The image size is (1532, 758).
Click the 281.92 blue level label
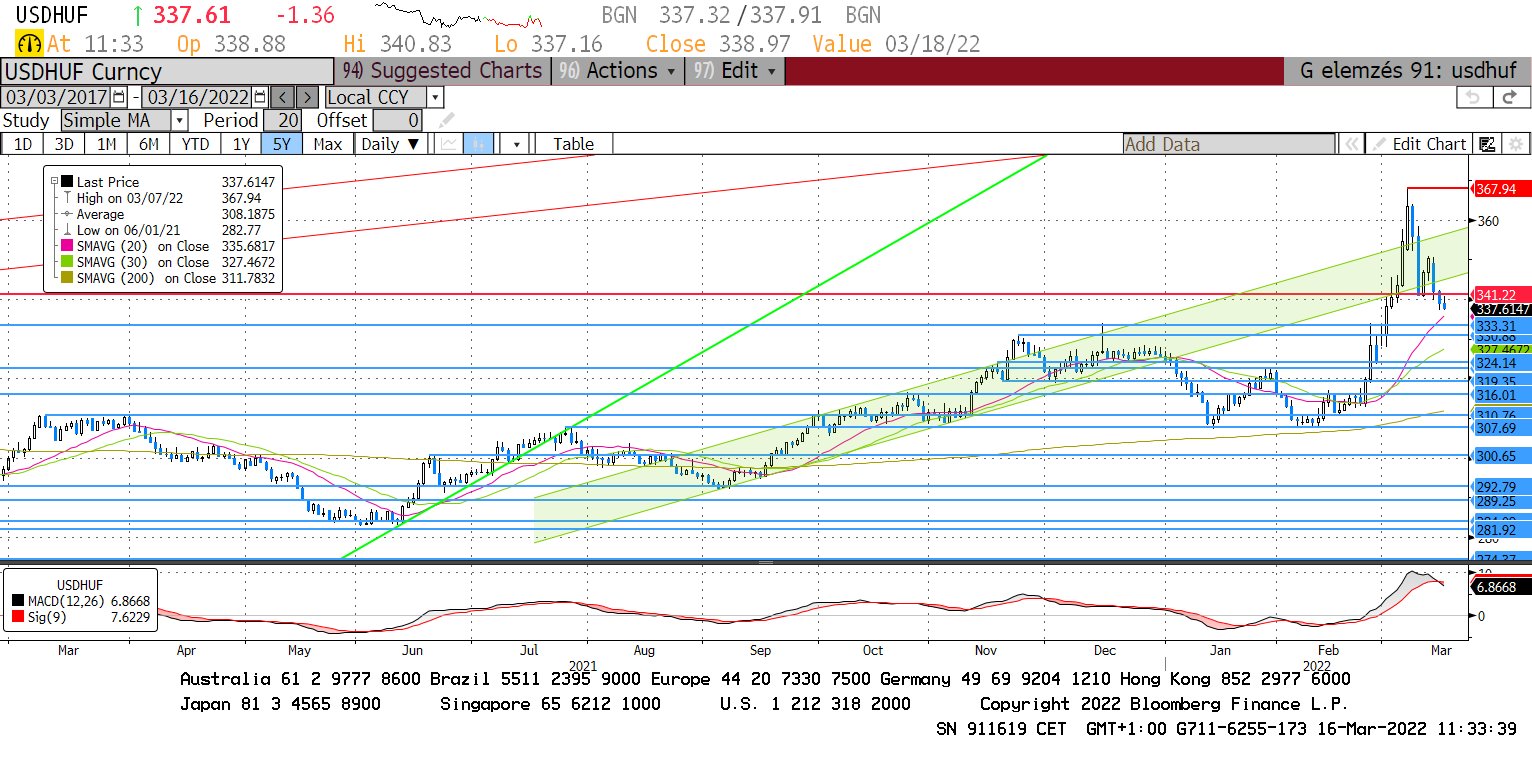pos(1501,530)
